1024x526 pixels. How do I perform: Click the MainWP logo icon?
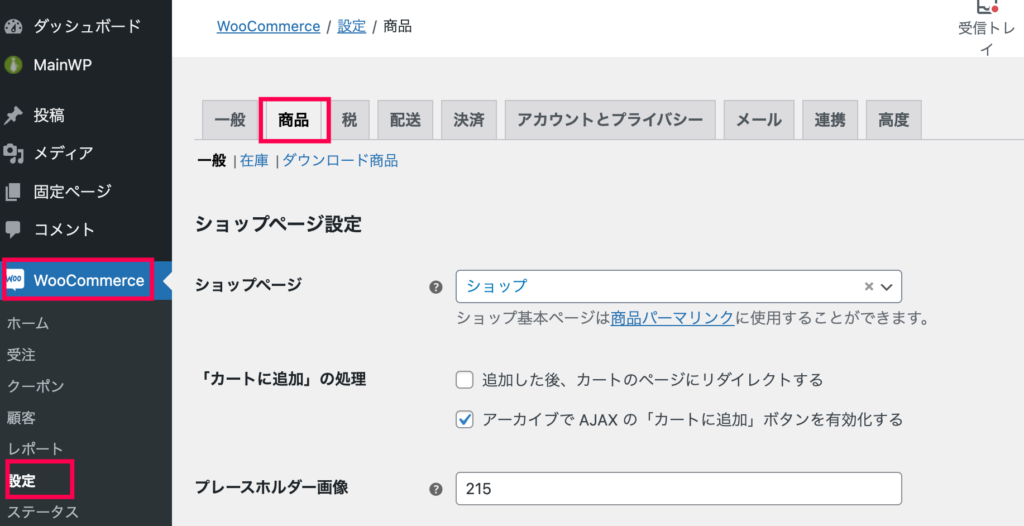[13, 65]
